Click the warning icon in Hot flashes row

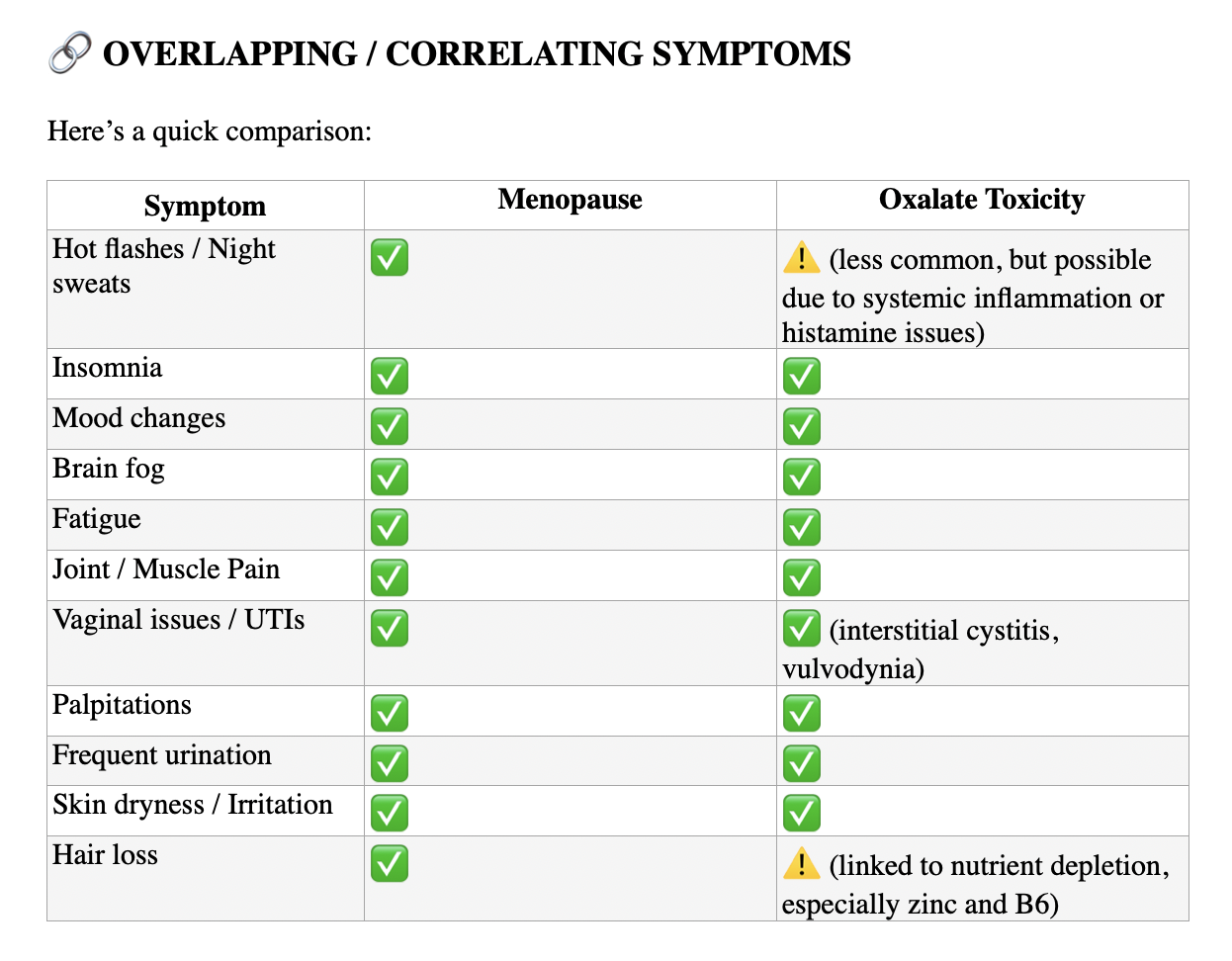[x=801, y=258]
